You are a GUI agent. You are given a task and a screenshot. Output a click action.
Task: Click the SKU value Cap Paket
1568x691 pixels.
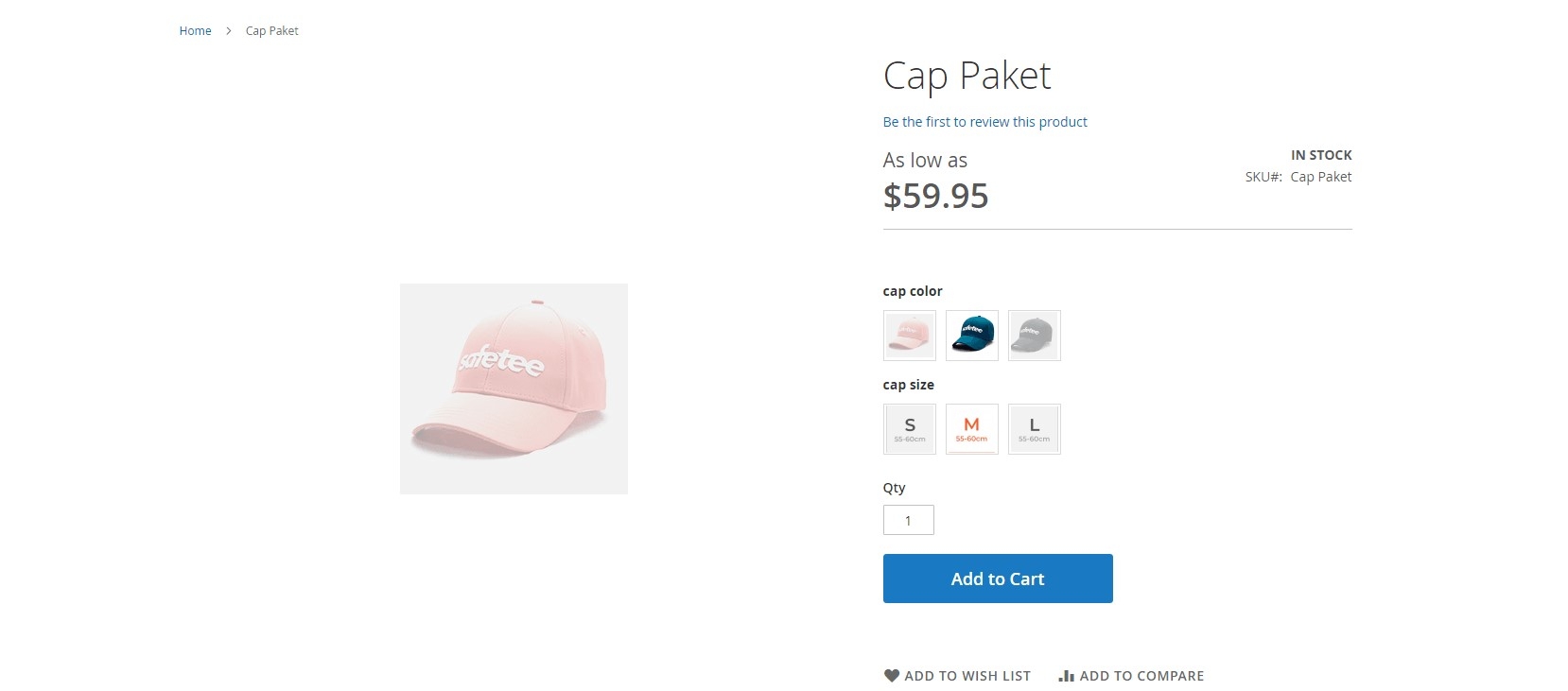point(1320,177)
